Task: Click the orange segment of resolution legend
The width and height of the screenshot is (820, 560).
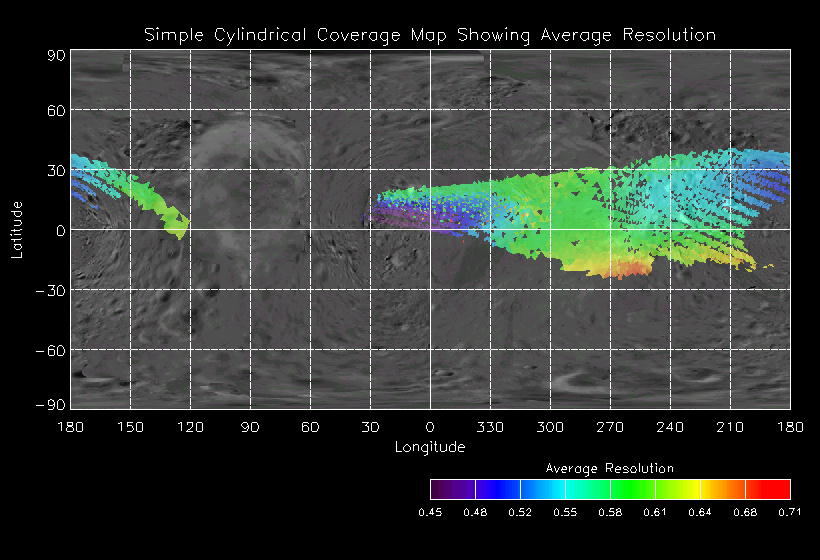Action: pos(723,489)
